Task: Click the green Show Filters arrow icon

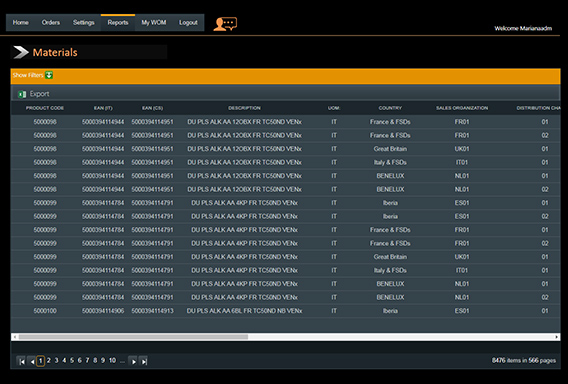Action: click(49, 75)
